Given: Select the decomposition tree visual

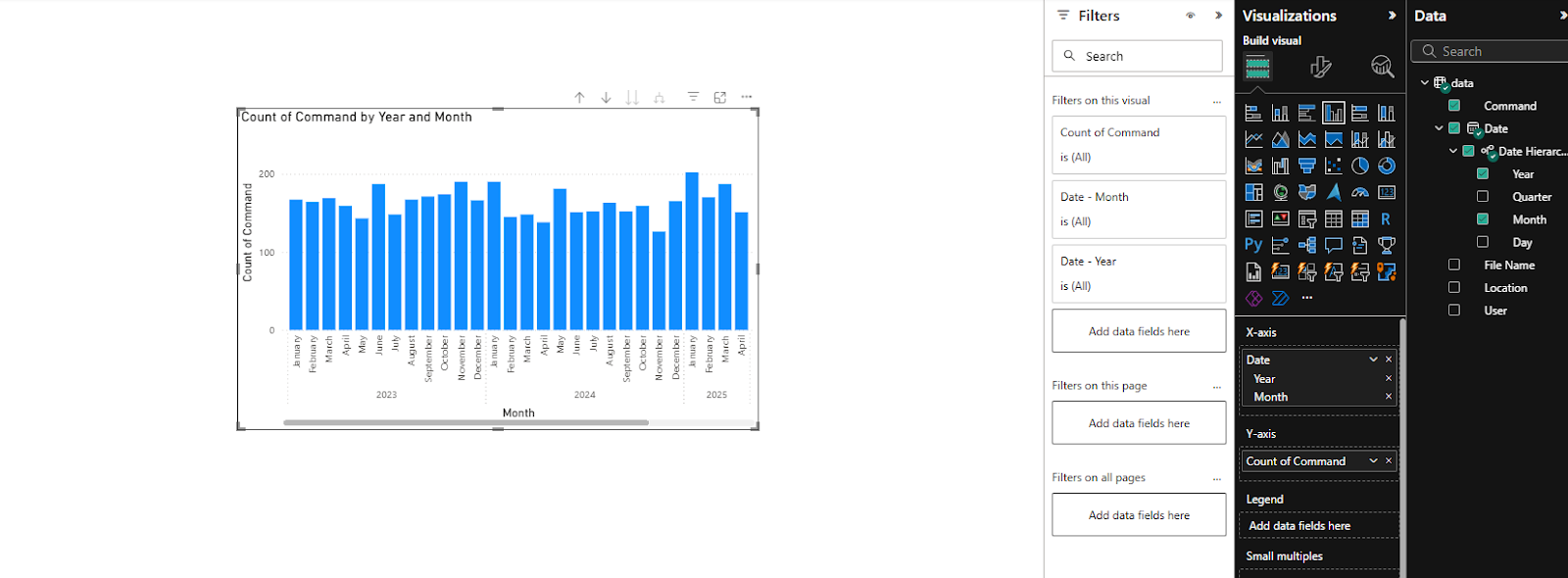Looking at the screenshot, I should click(x=1306, y=245).
